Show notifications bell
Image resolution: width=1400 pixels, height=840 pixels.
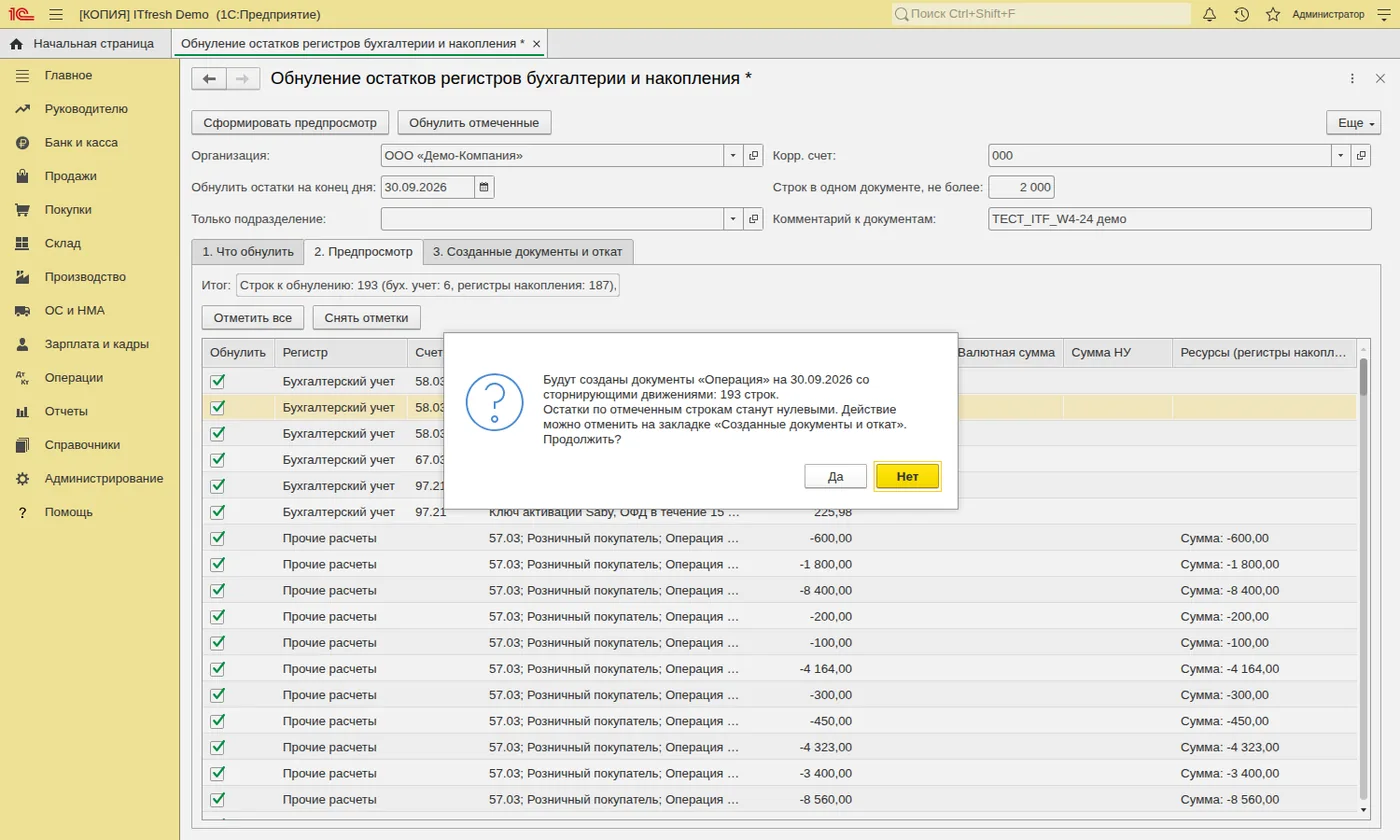(1209, 14)
